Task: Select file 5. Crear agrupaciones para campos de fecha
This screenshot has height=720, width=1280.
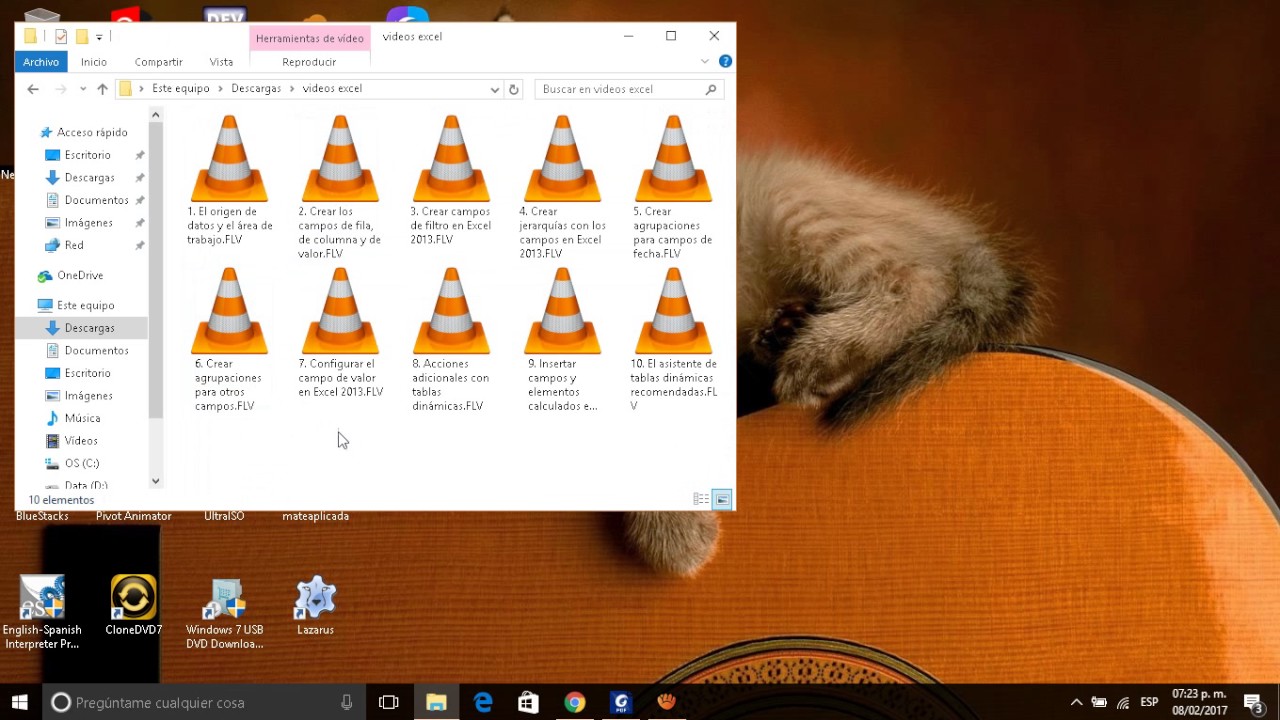Action: tap(673, 186)
